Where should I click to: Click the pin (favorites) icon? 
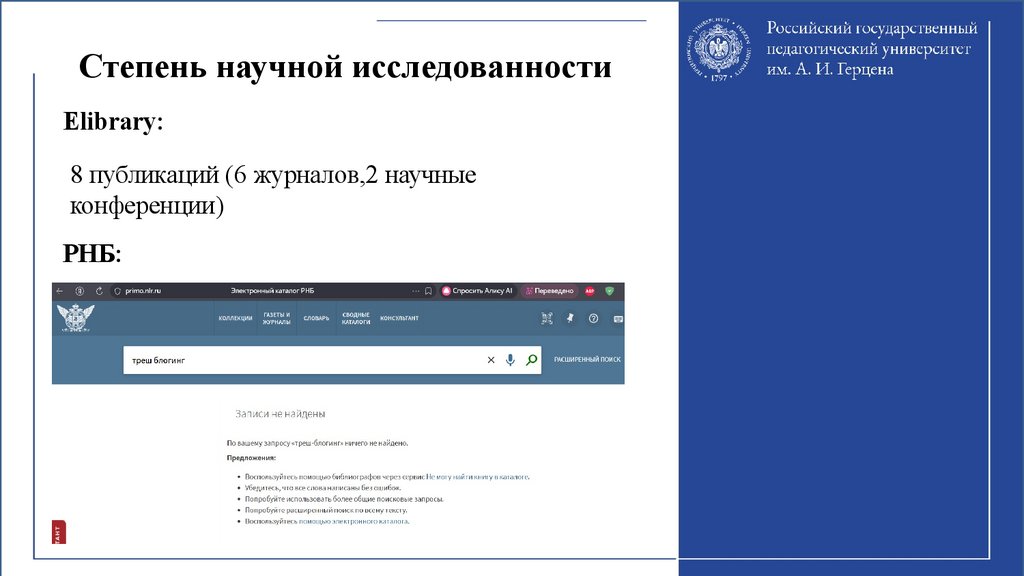point(570,318)
